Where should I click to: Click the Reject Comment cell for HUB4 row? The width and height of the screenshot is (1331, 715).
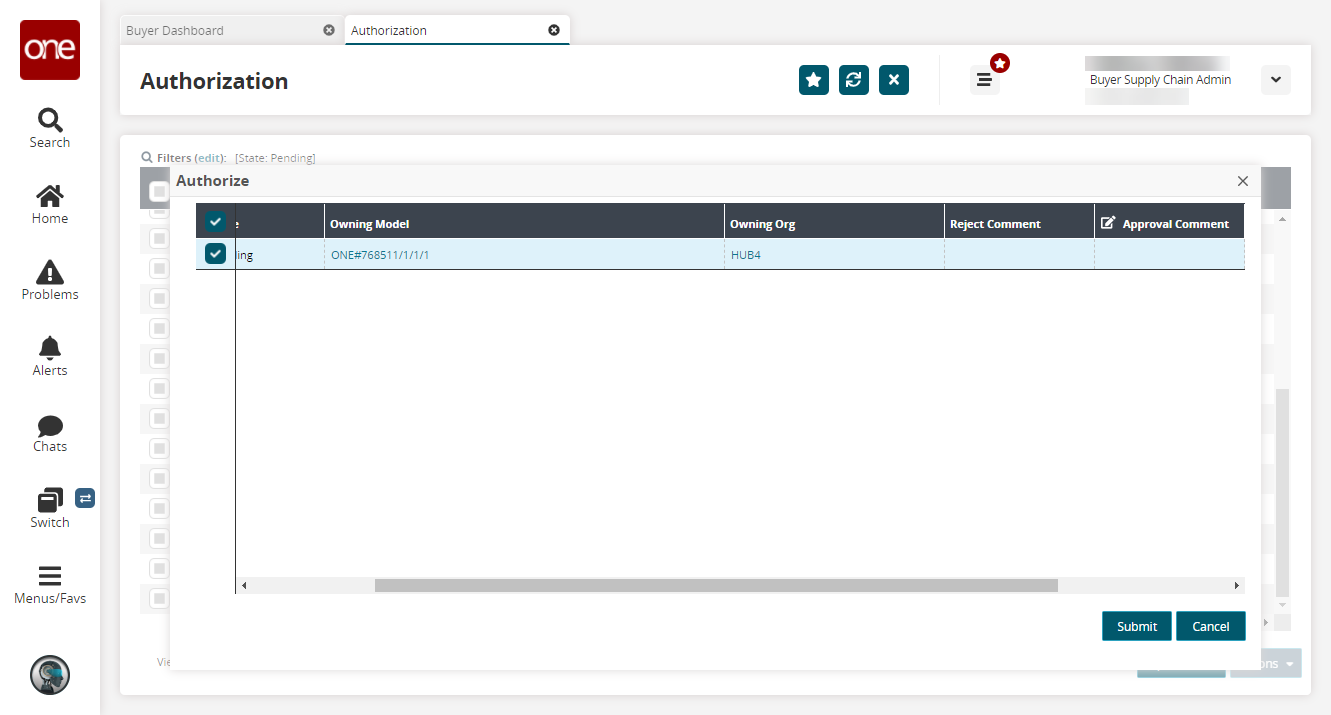tap(1019, 255)
